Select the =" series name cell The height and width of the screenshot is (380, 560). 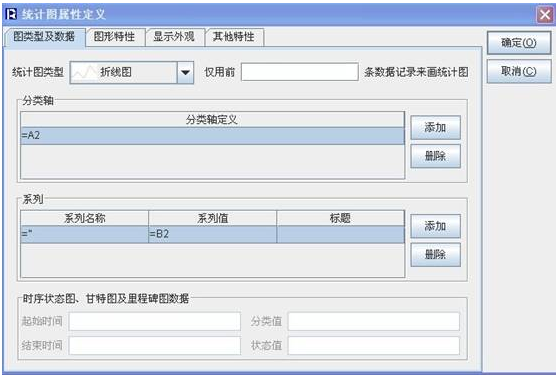pyautogui.click(x=85, y=234)
